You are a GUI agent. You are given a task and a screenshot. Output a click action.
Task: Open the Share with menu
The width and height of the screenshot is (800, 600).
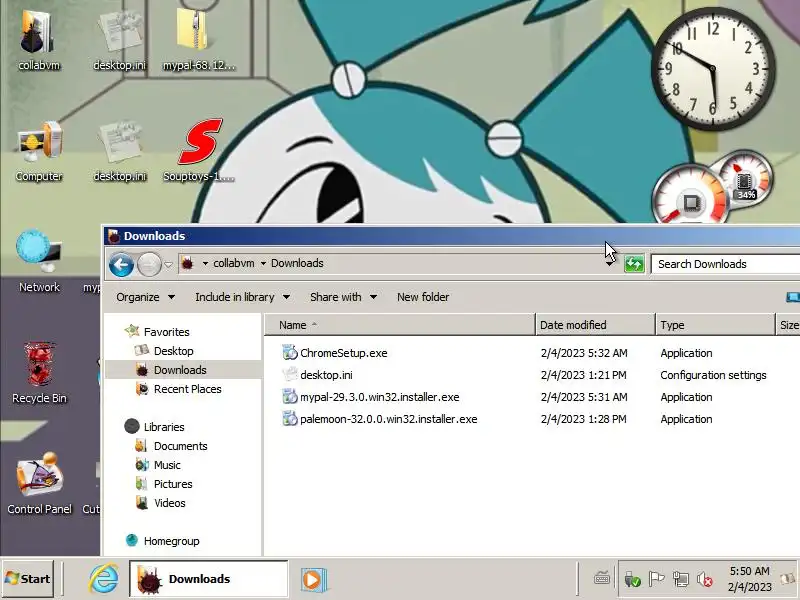pyautogui.click(x=343, y=297)
